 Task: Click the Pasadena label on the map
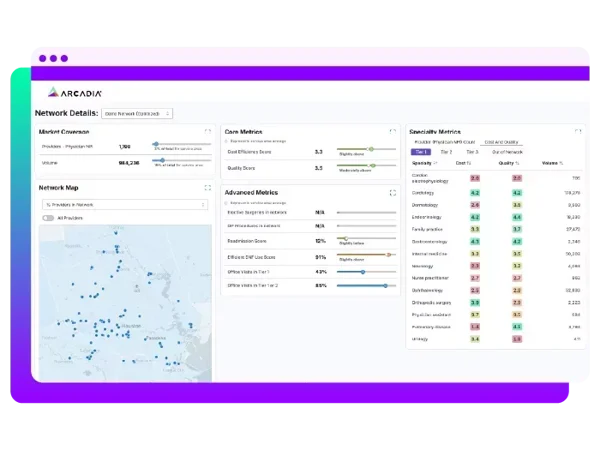tap(156, 338)
